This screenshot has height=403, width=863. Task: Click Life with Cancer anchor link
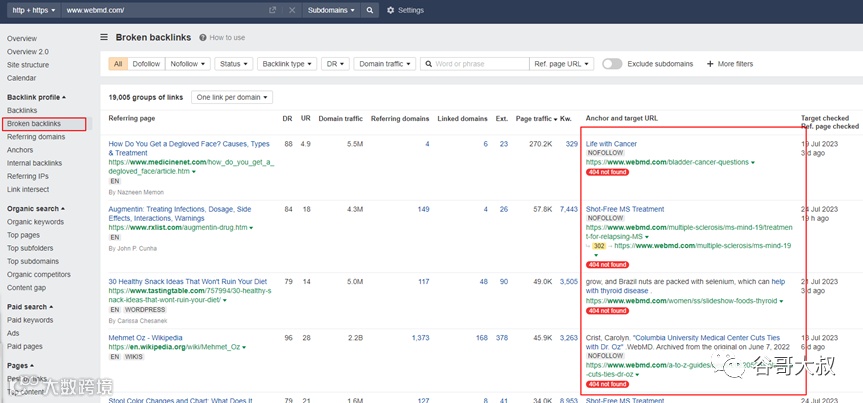click(x=611, y=144)
